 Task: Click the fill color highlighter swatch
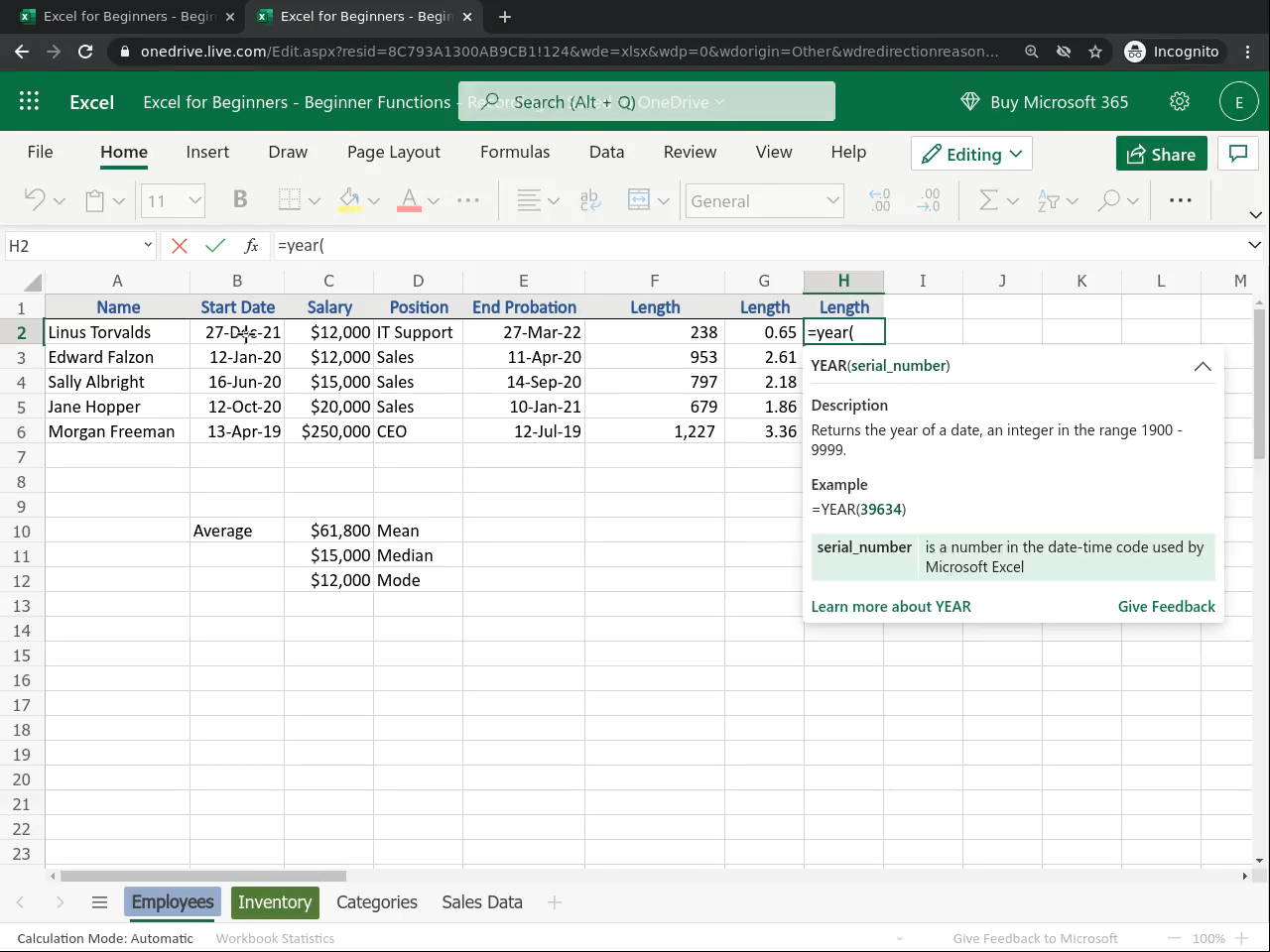coord(349,200)
